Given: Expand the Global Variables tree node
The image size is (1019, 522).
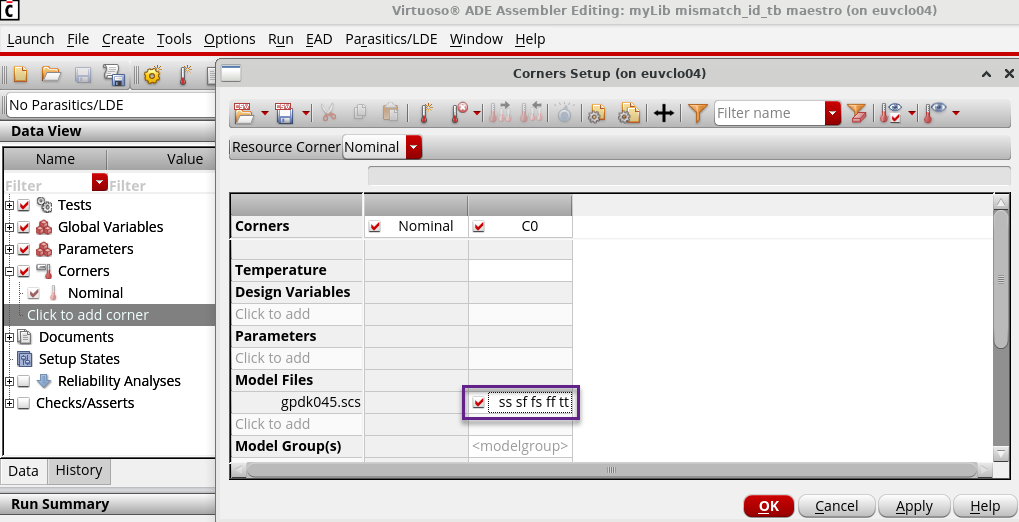Looking at the screenshot, I should coord(9,228).
